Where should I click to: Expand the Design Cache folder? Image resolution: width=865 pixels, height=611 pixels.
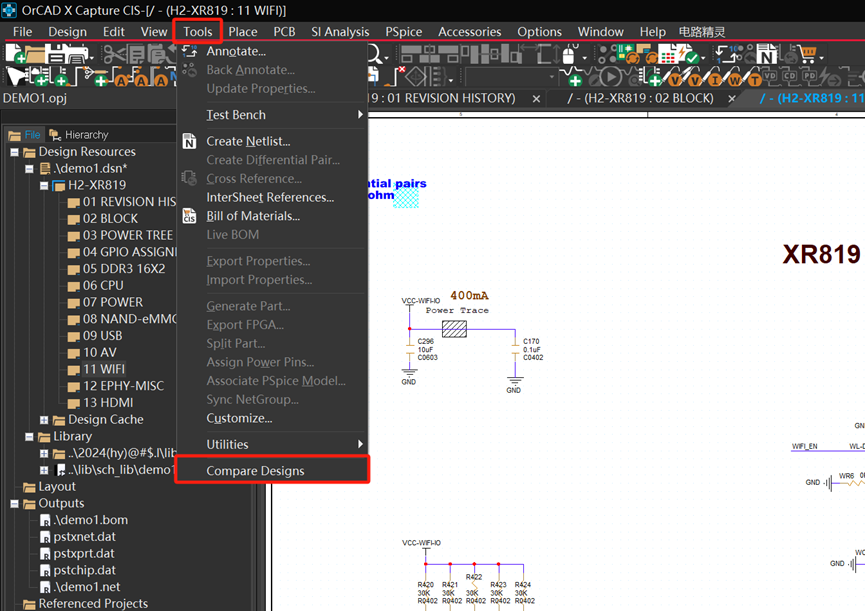pyautogui.click(x=44, y=420)
